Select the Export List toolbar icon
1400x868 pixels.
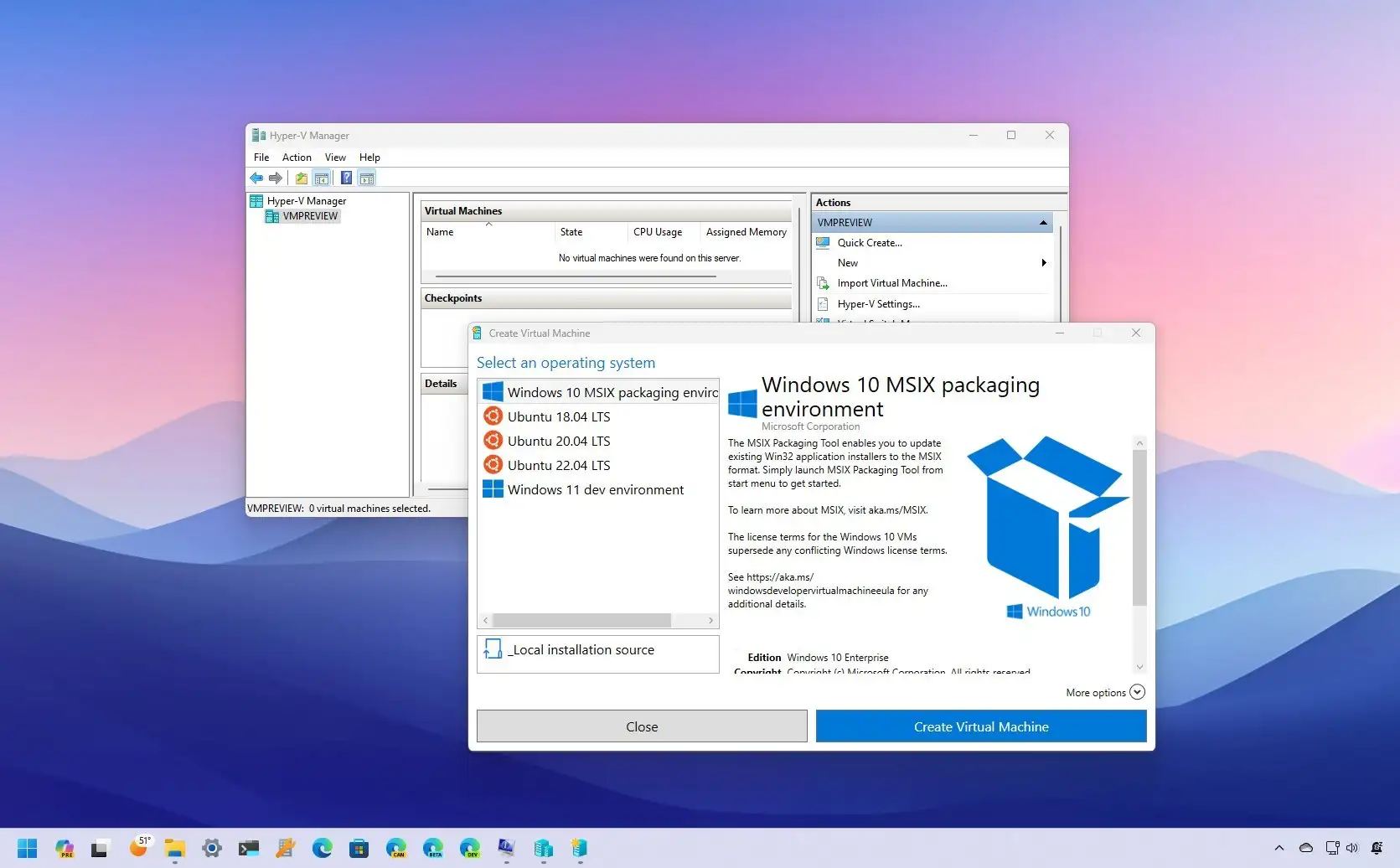click(302, 178)
